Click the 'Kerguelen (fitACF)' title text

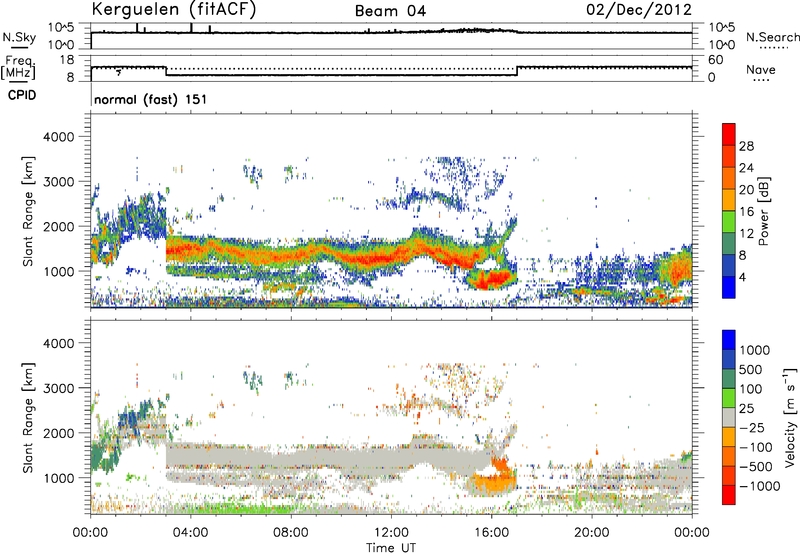tap(173, 9)
